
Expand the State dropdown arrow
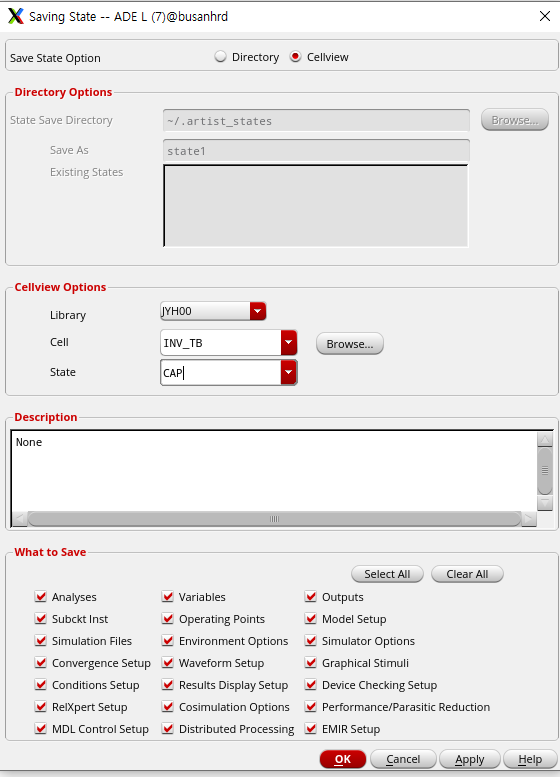click(x=289, y=372)
